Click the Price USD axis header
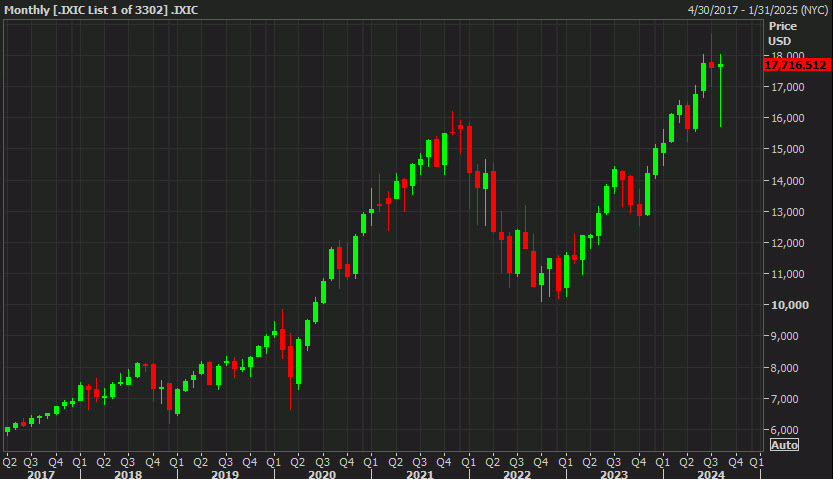This screenshot has height=479, width=833. [x=782, y=33]
